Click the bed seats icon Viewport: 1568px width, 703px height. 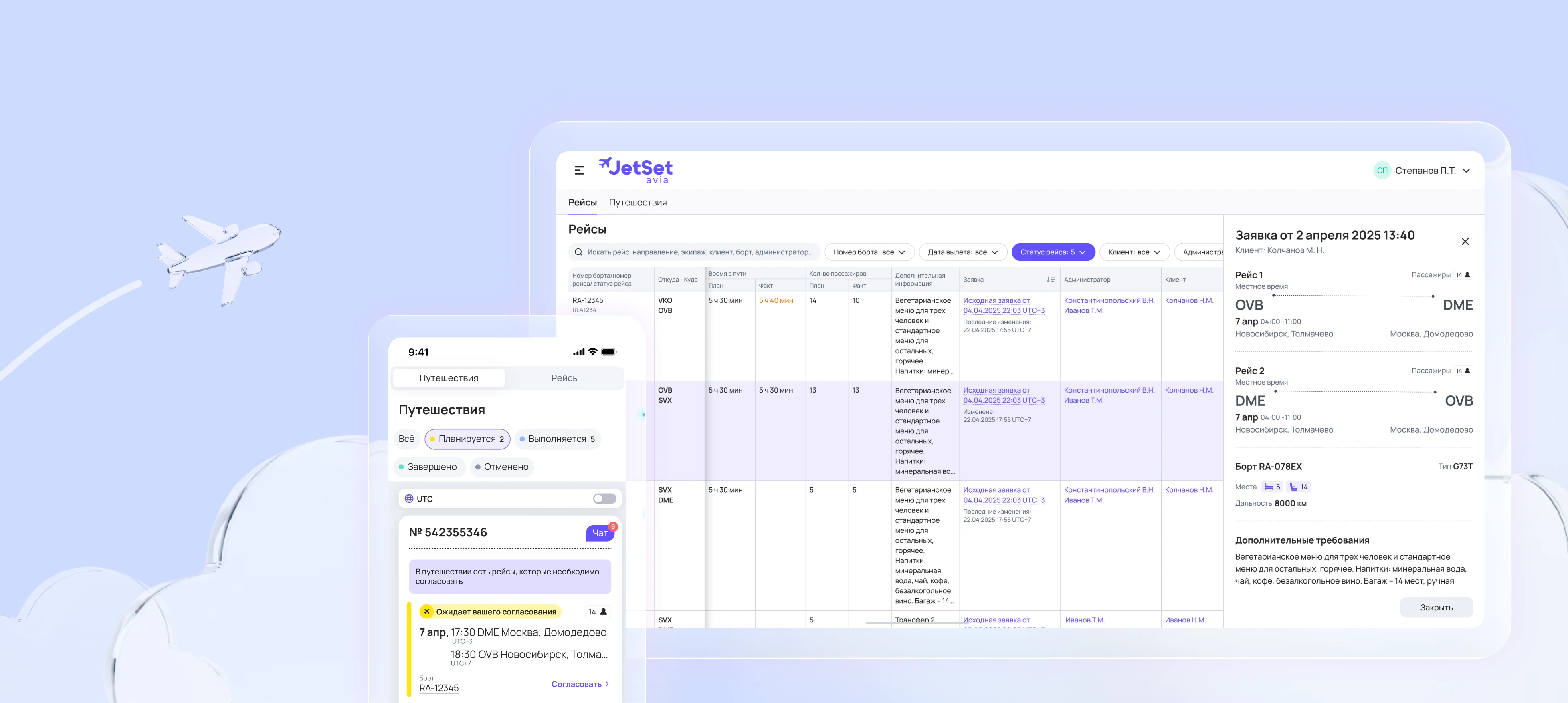click(x=1269, y=487)
